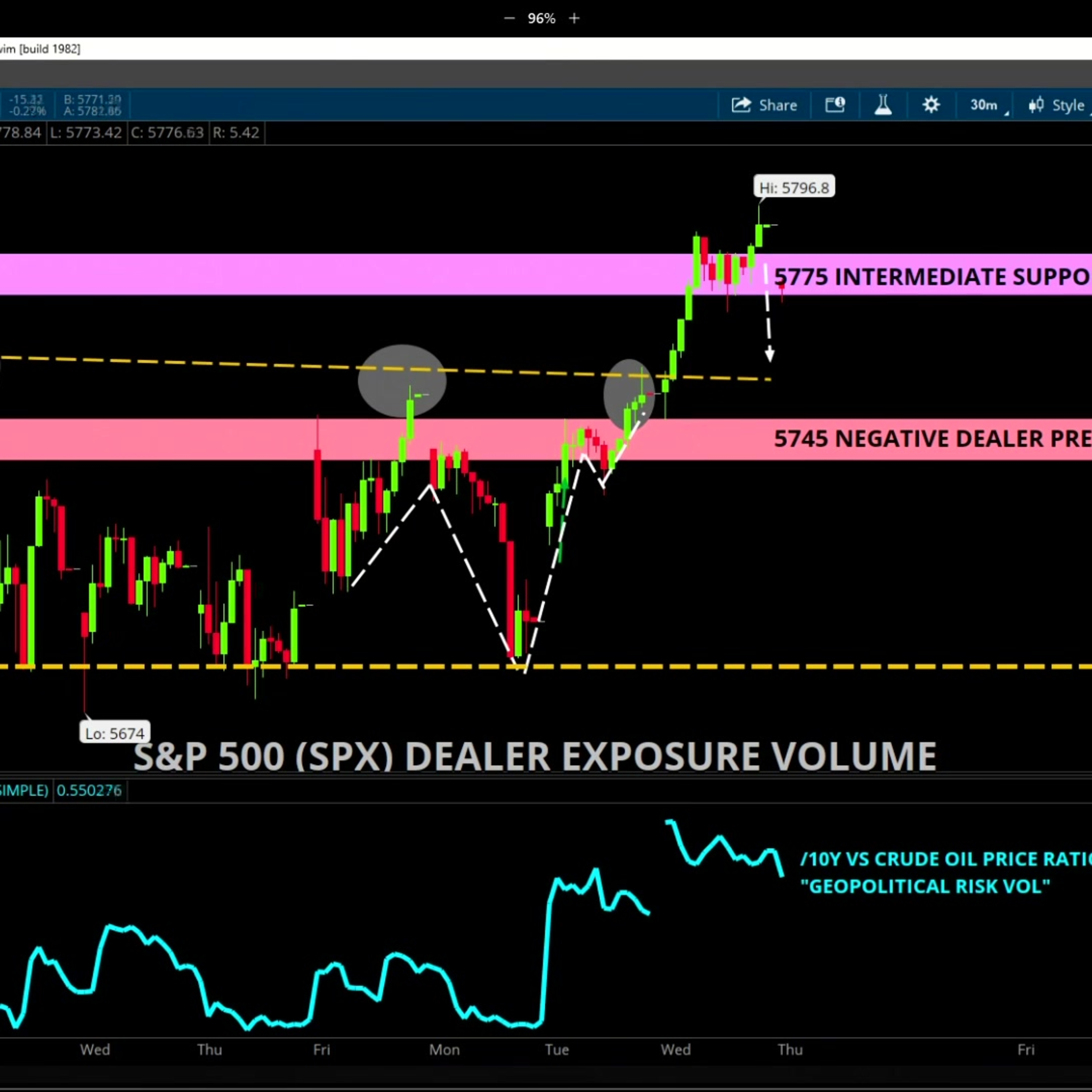Click the ask value A: 5782.86

[93, 111]
